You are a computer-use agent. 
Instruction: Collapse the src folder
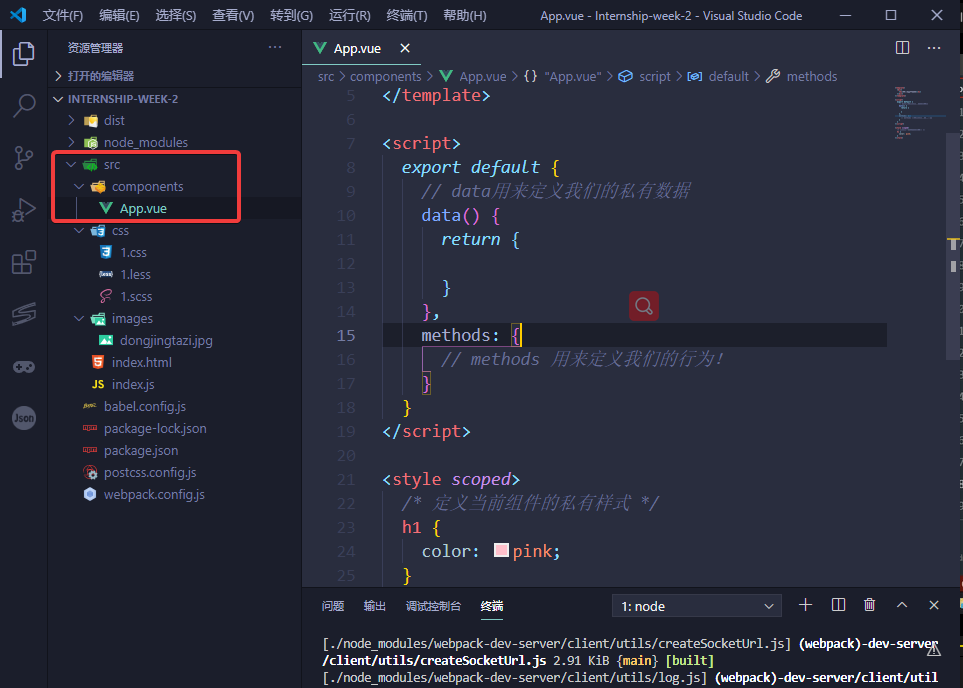pos(175,165)
